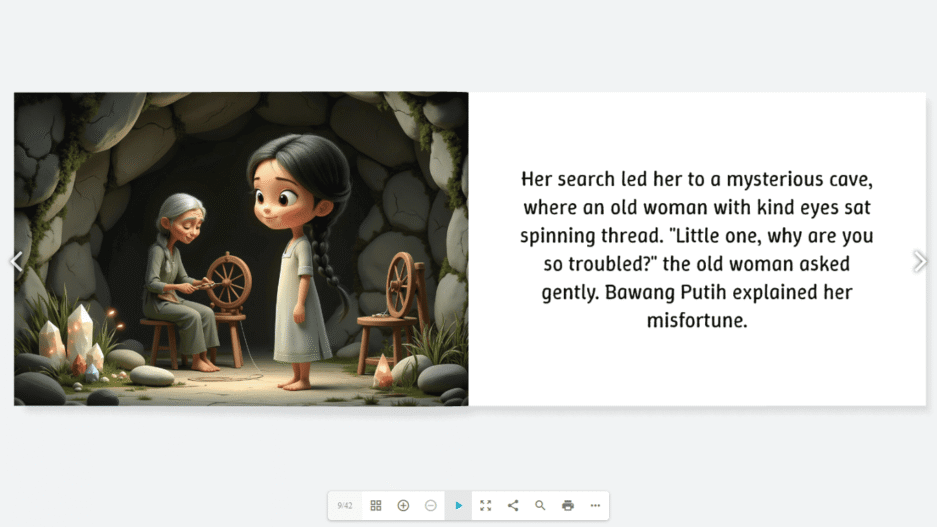Viewport: 937px width, 527px height.
Task: Click the story text page
Action: (x=697, y=249)
